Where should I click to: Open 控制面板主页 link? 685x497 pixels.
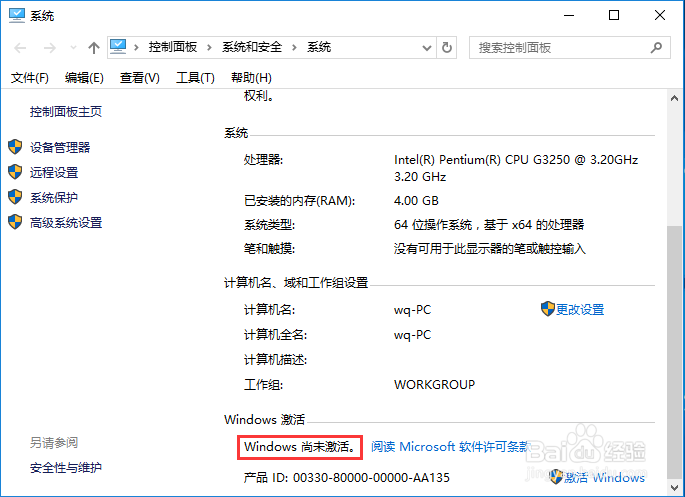[x=66, y=112]
